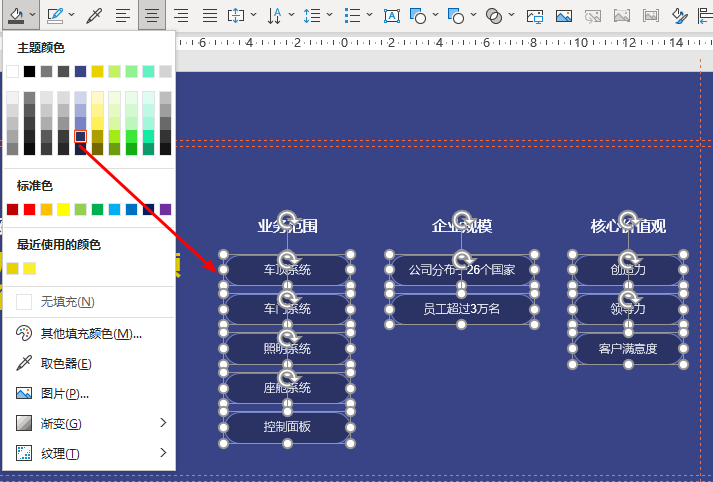Pick gold swatch in theme colors top row
The width and height of the screenshot is (713, 482).
click(x=97, y=71)
